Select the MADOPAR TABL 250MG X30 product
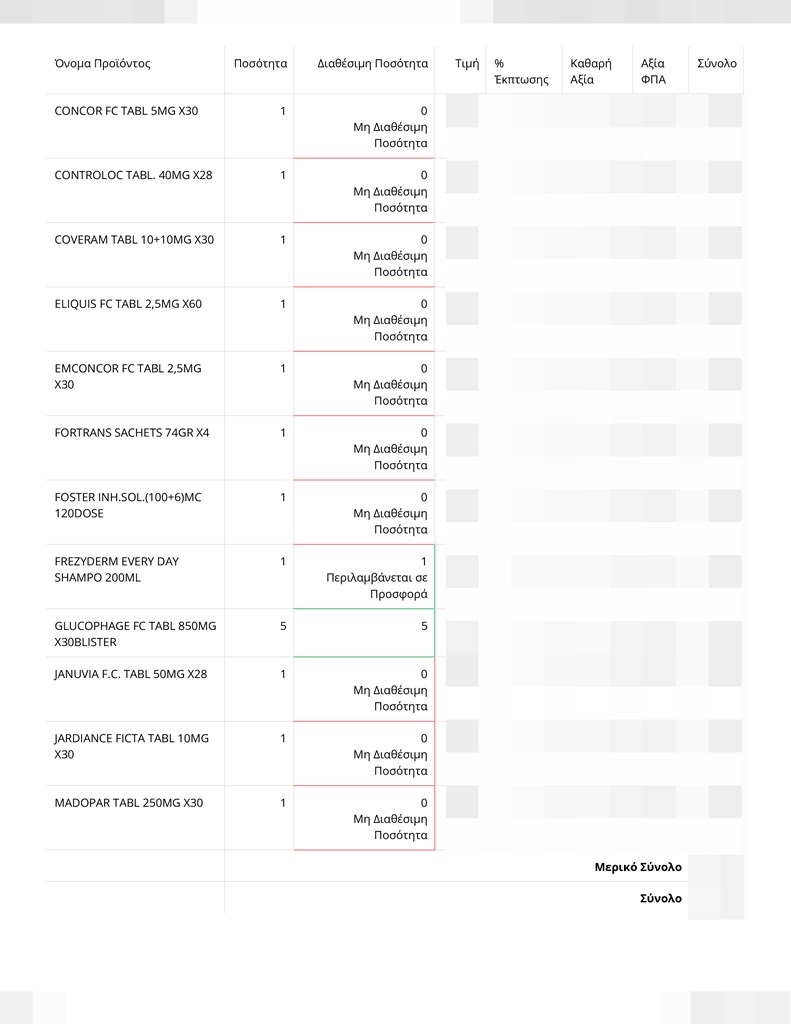Screen dimensions: 791x1024 pyautogui.click(x=129, y=803)
